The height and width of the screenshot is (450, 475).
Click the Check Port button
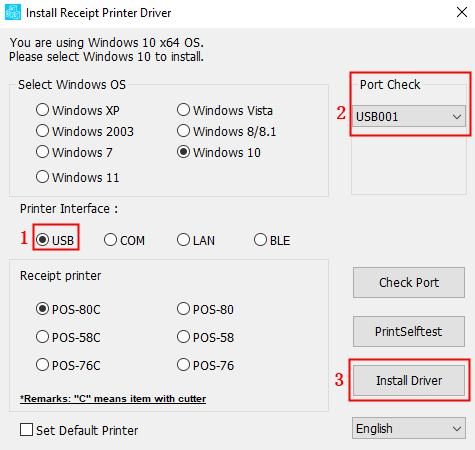(x=409, y=282)
